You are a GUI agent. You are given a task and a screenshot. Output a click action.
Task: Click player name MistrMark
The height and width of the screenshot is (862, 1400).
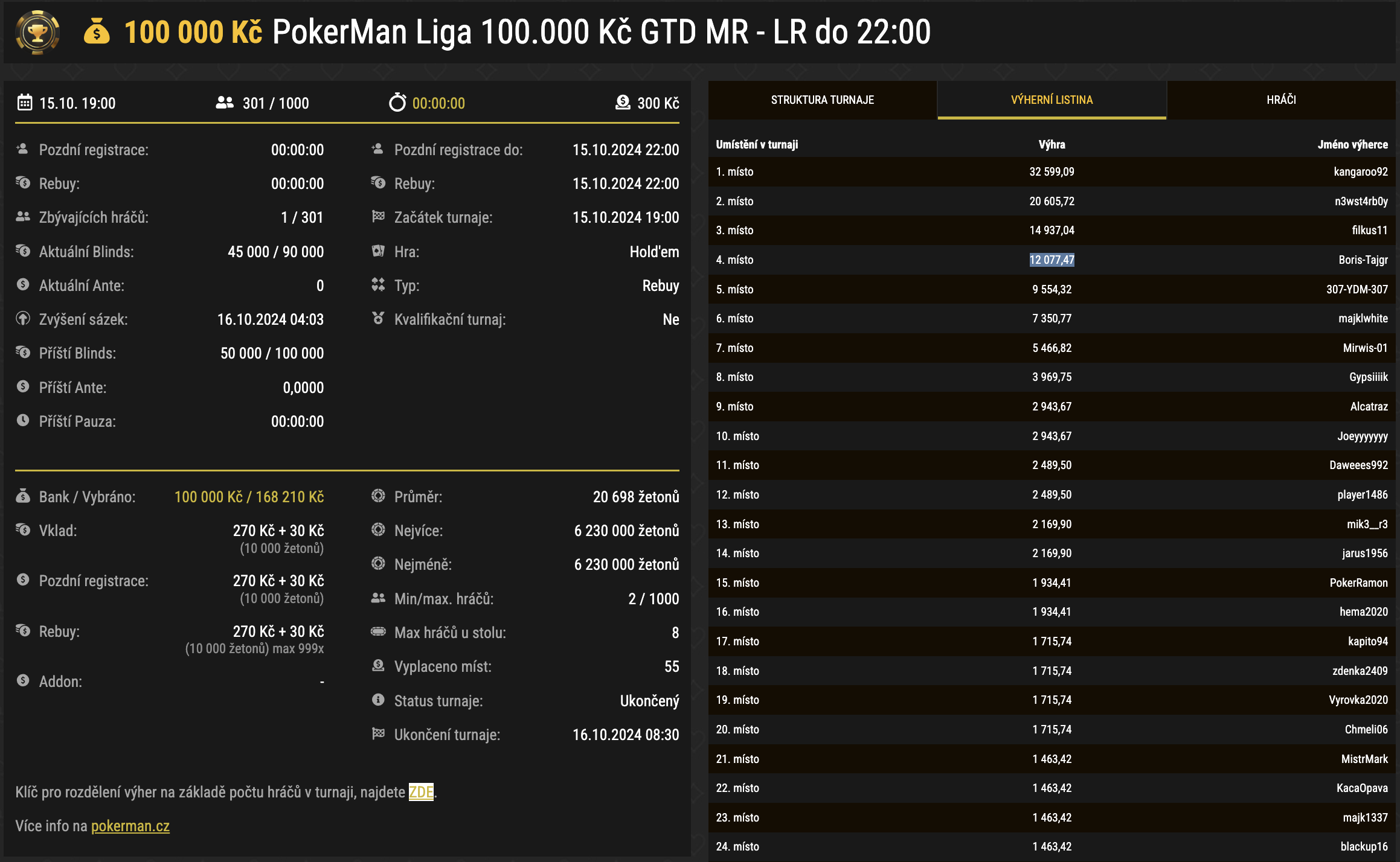[1365, 759]
